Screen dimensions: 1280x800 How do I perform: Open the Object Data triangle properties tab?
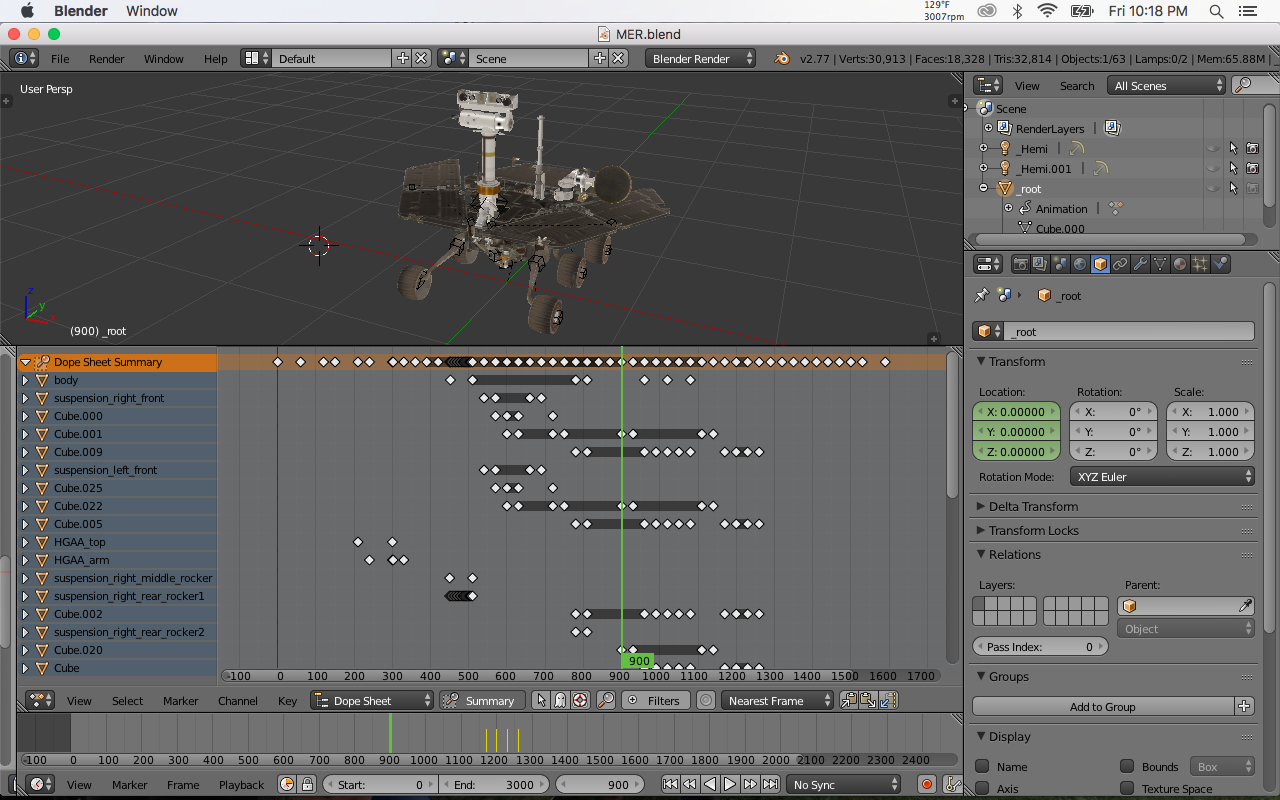tap(1161, 265)
